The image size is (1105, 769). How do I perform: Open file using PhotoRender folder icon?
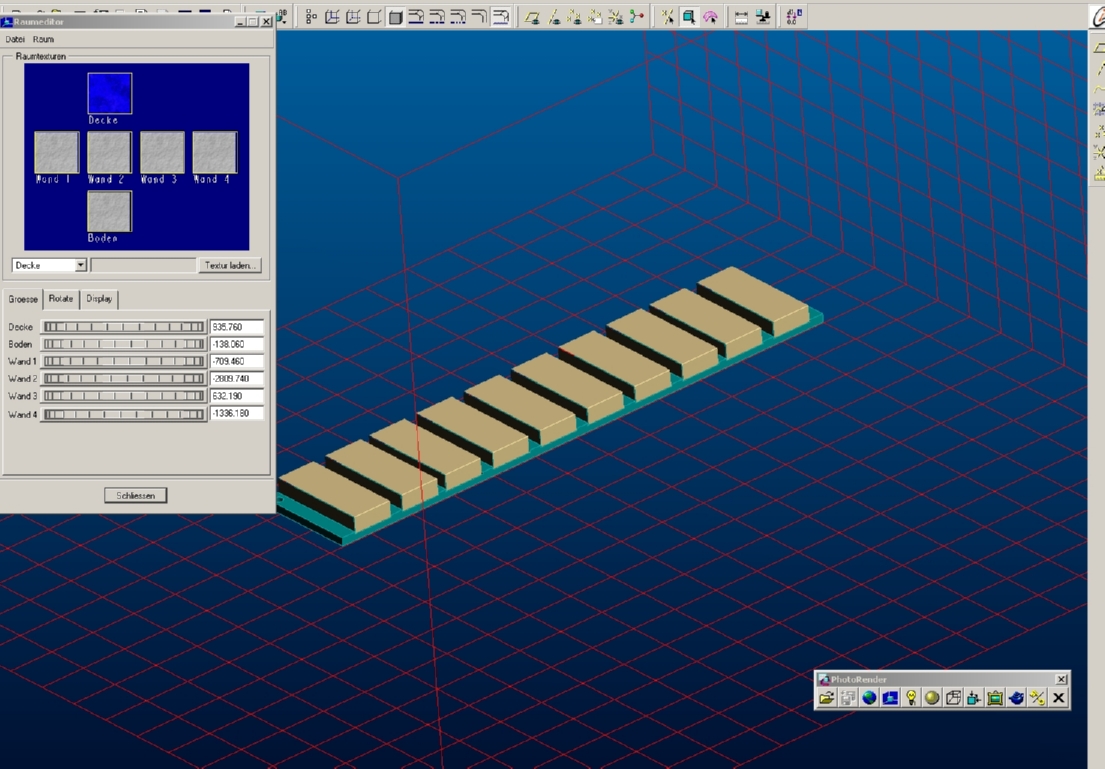click(827, 698)
